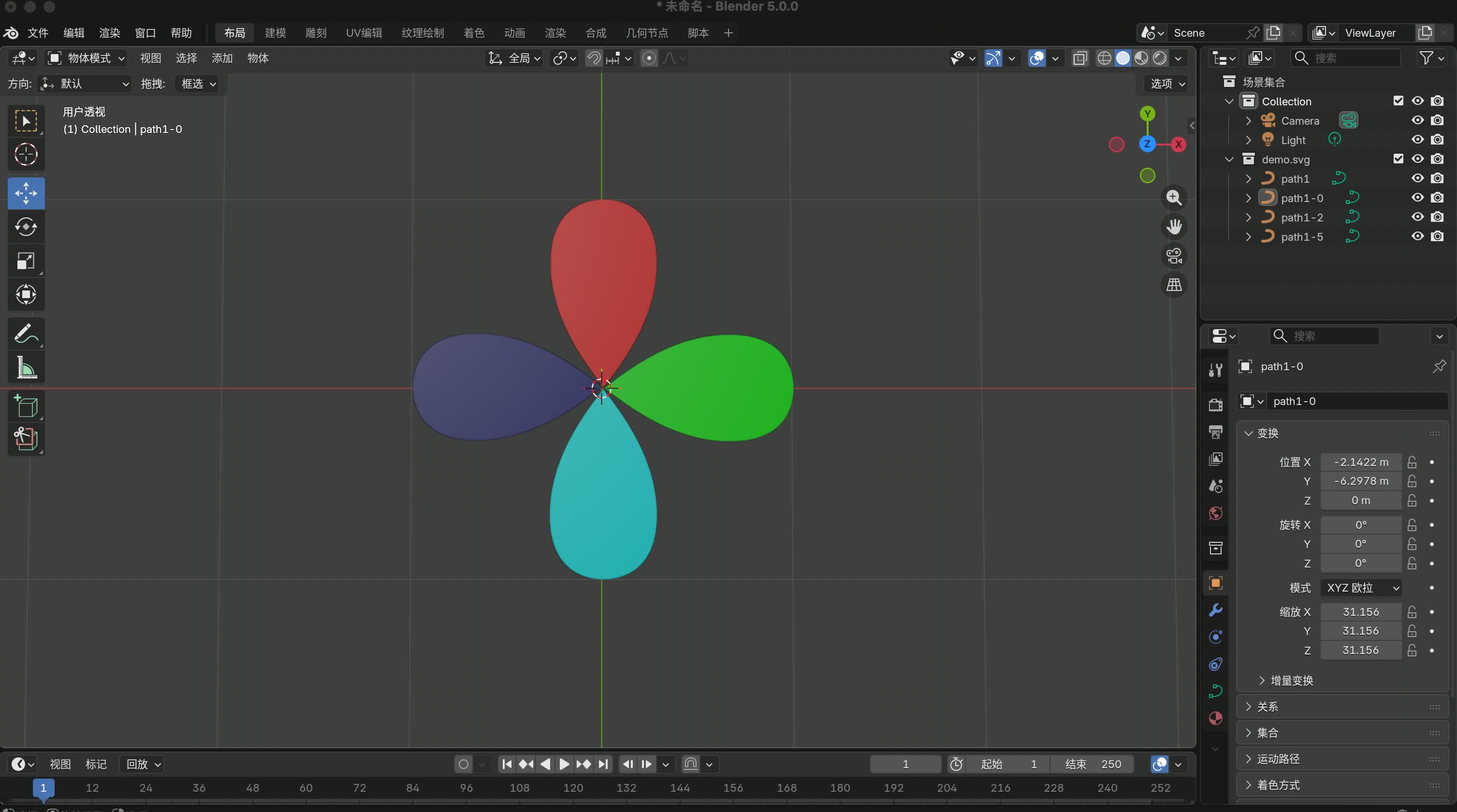Open the Material properties tab

pos(1215,719)
